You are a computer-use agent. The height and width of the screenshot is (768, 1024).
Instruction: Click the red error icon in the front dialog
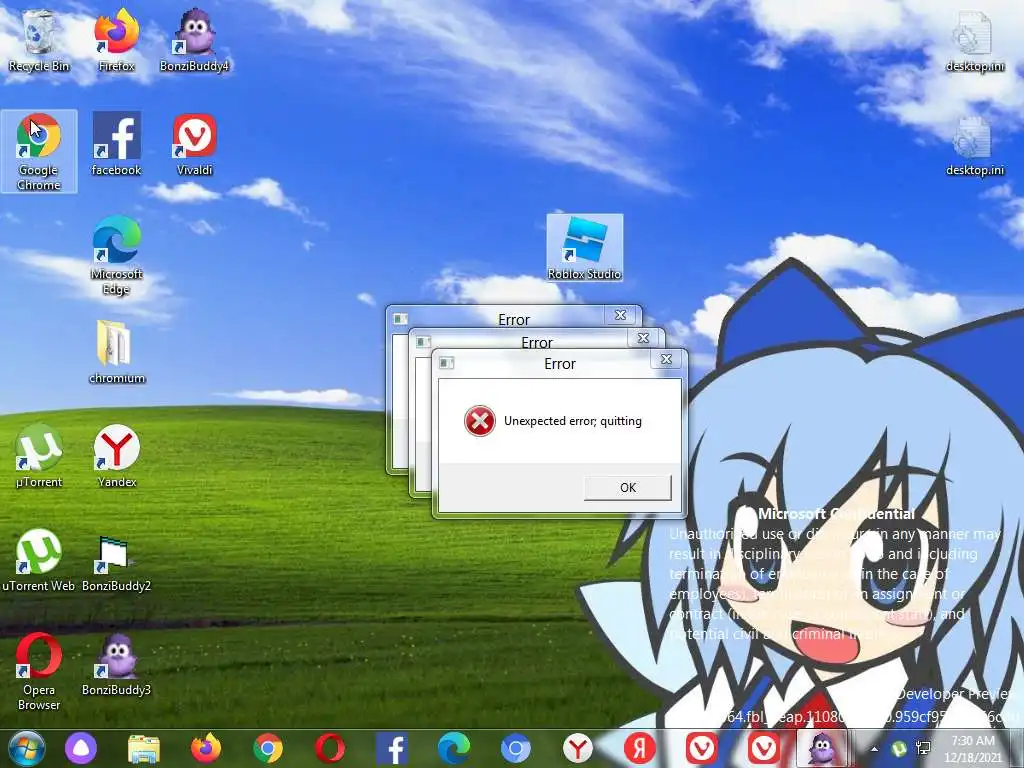479,421
